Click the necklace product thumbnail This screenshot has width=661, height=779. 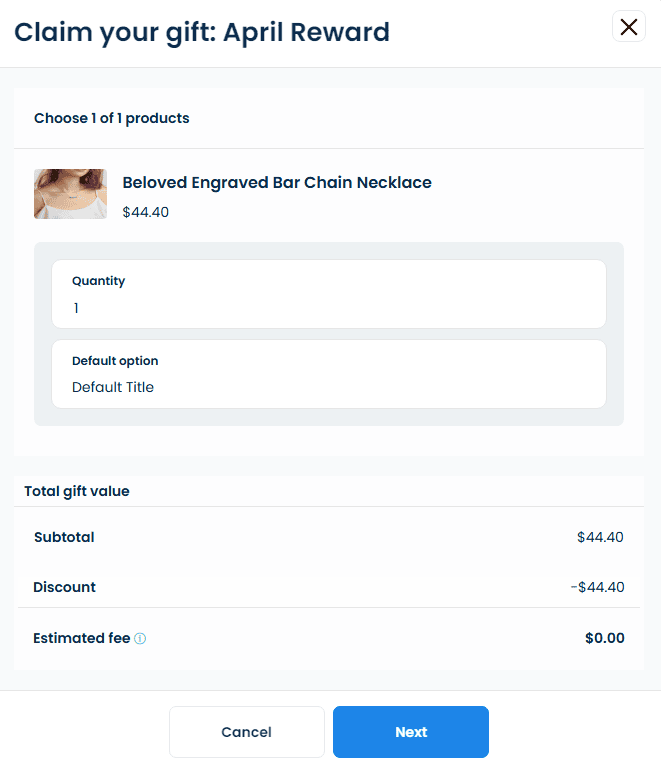pos(70,194)
